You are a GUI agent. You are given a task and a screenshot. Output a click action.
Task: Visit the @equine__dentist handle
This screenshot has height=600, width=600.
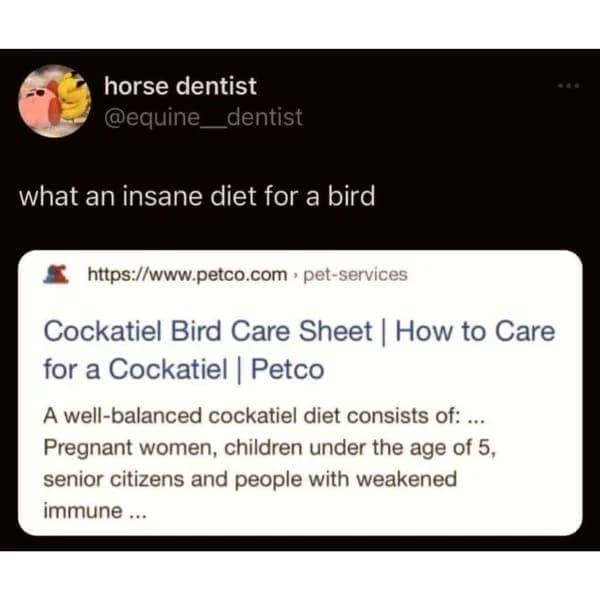[x=203, y=118]
